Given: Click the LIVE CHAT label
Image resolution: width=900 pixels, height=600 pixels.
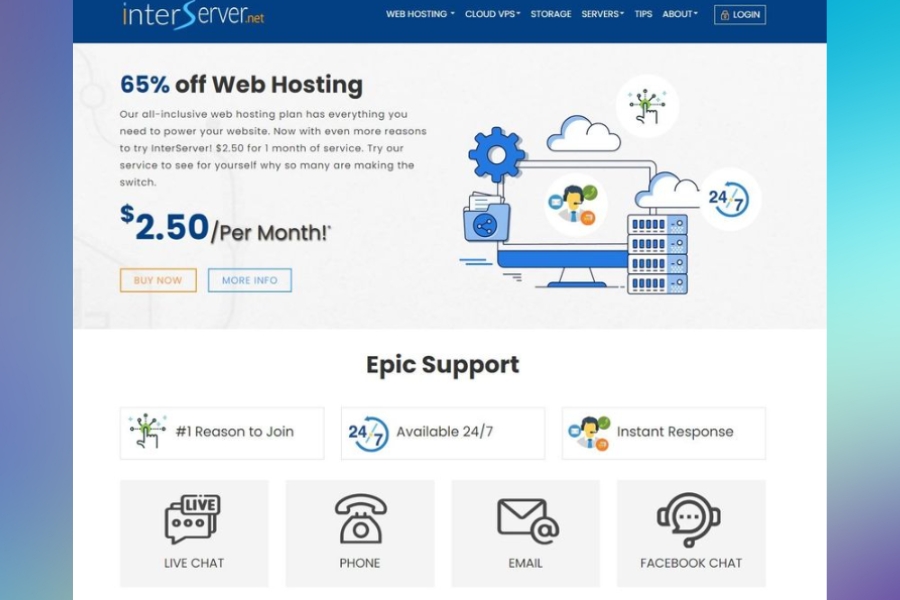Looking at the screenshot, I should [194, 563].
